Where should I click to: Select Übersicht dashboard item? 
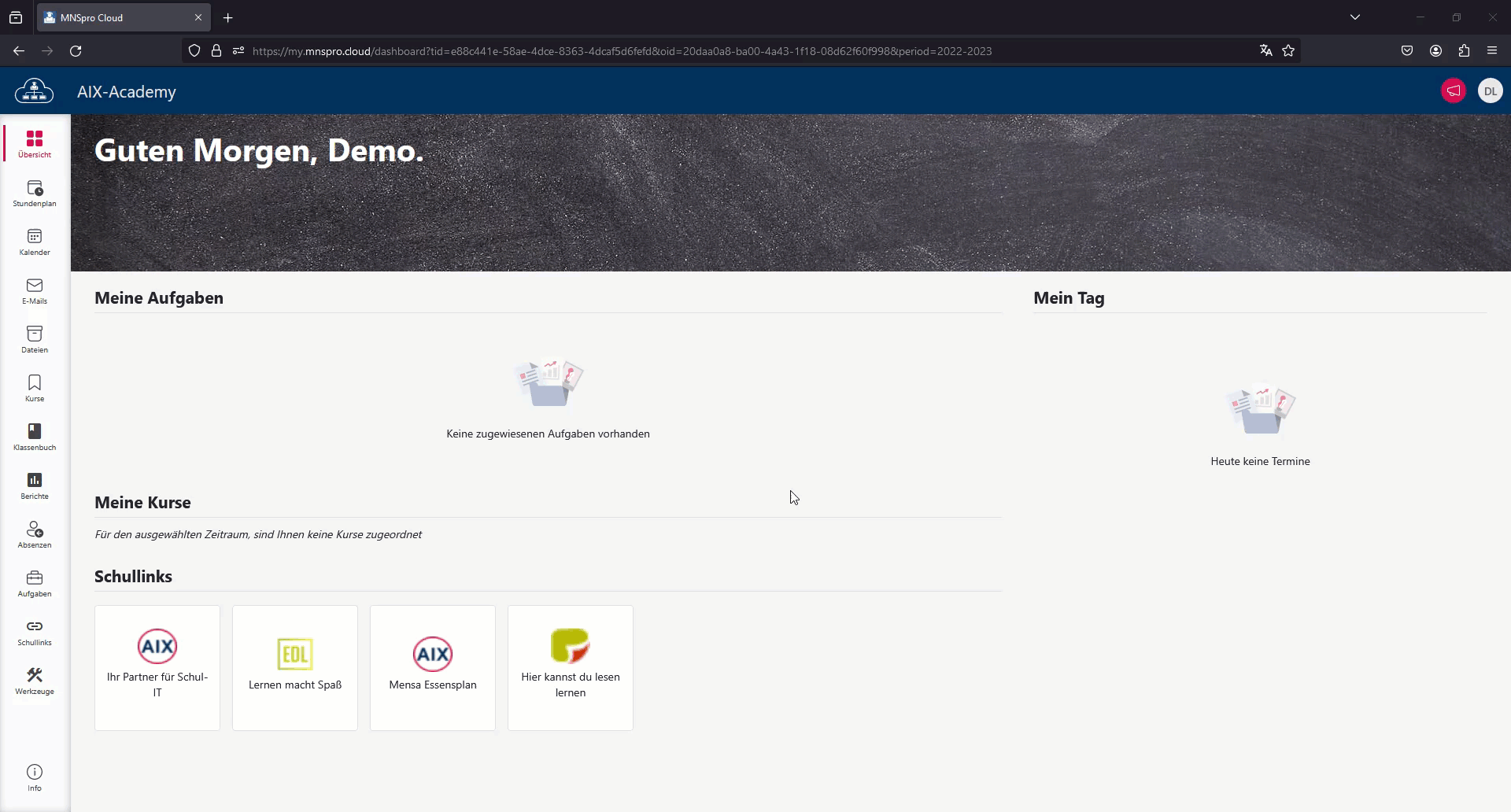[35, 145]
